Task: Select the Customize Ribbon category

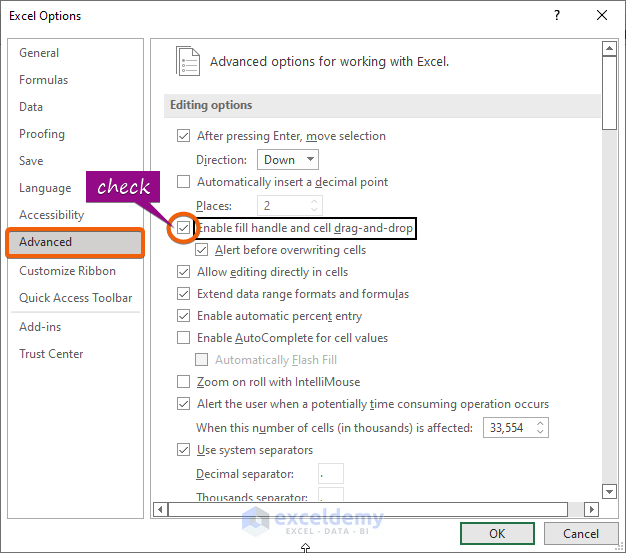Action: point(67,271)
